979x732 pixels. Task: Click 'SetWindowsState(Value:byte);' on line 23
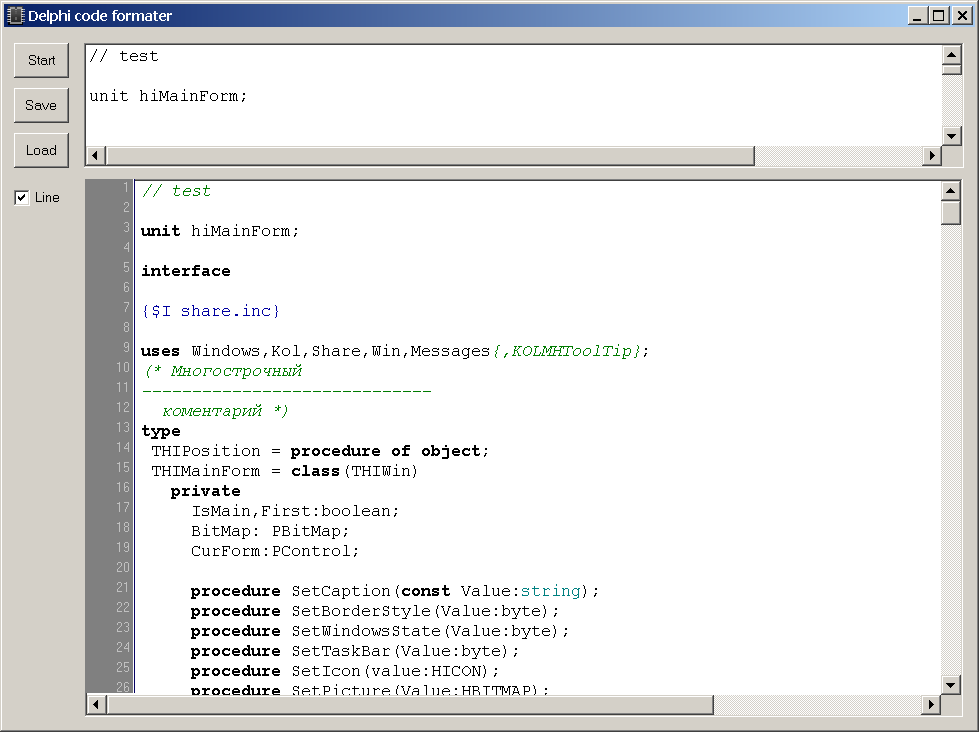point(430,631)
